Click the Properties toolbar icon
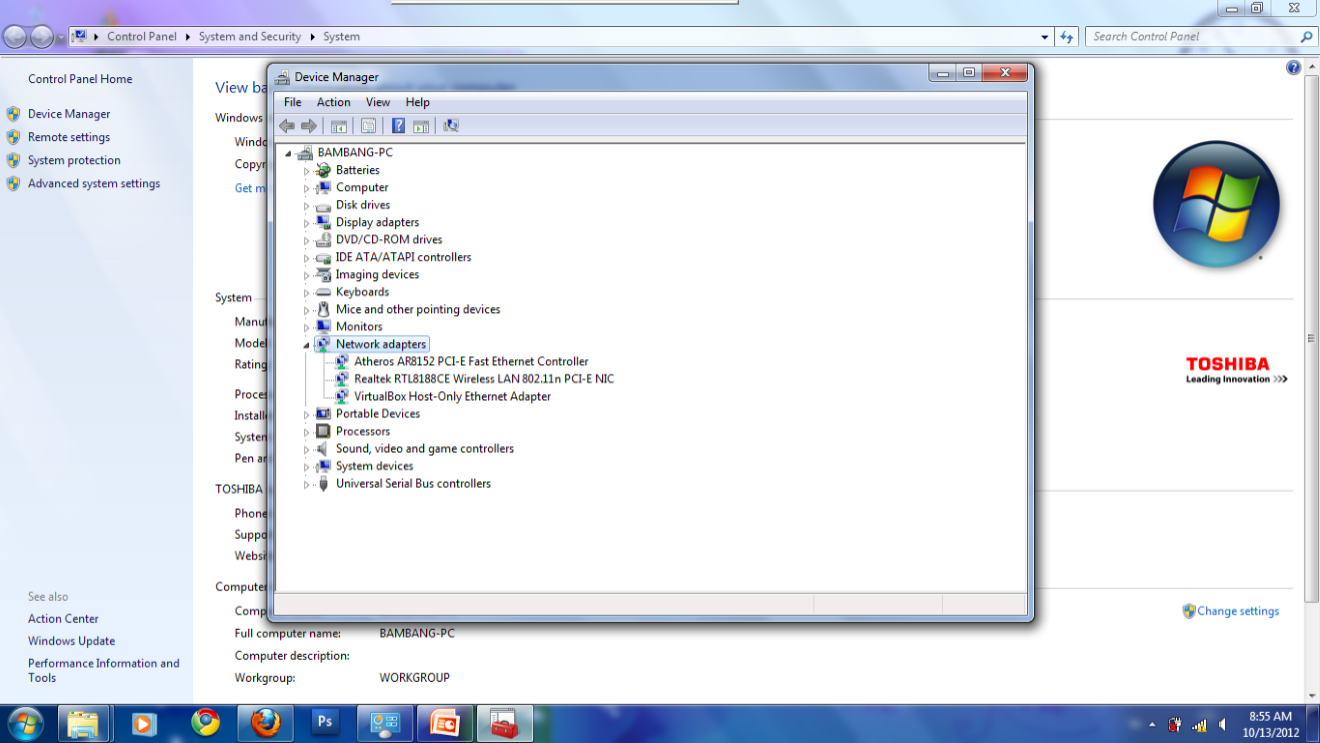1320x743 pixels. click(368, 125)
